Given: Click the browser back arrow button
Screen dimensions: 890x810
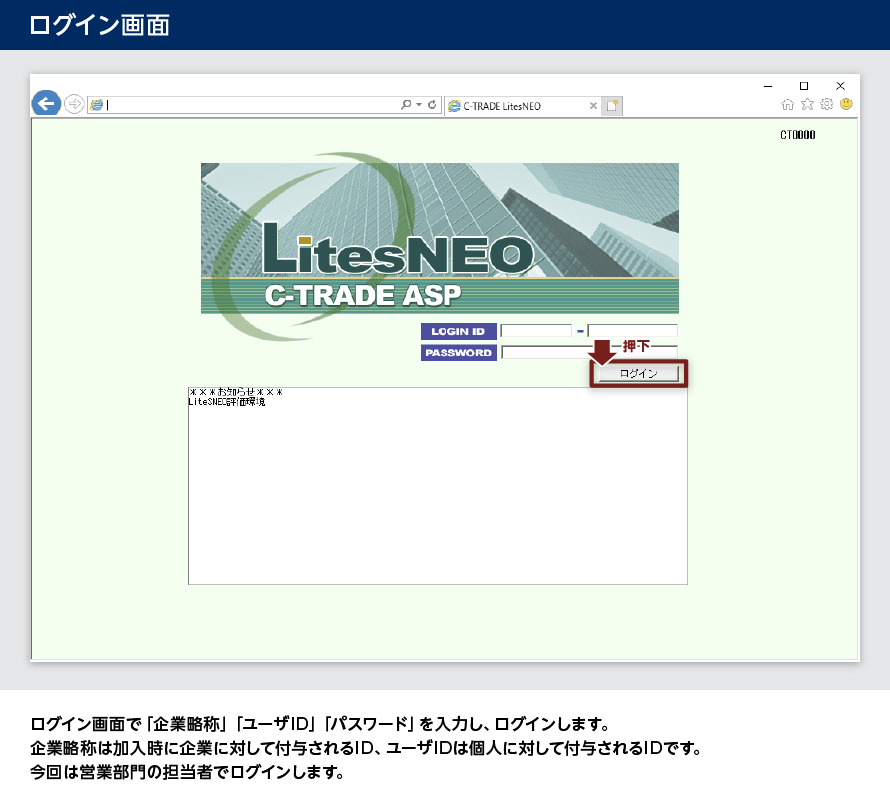Looking at the screenshot, I should pos(46,104).
